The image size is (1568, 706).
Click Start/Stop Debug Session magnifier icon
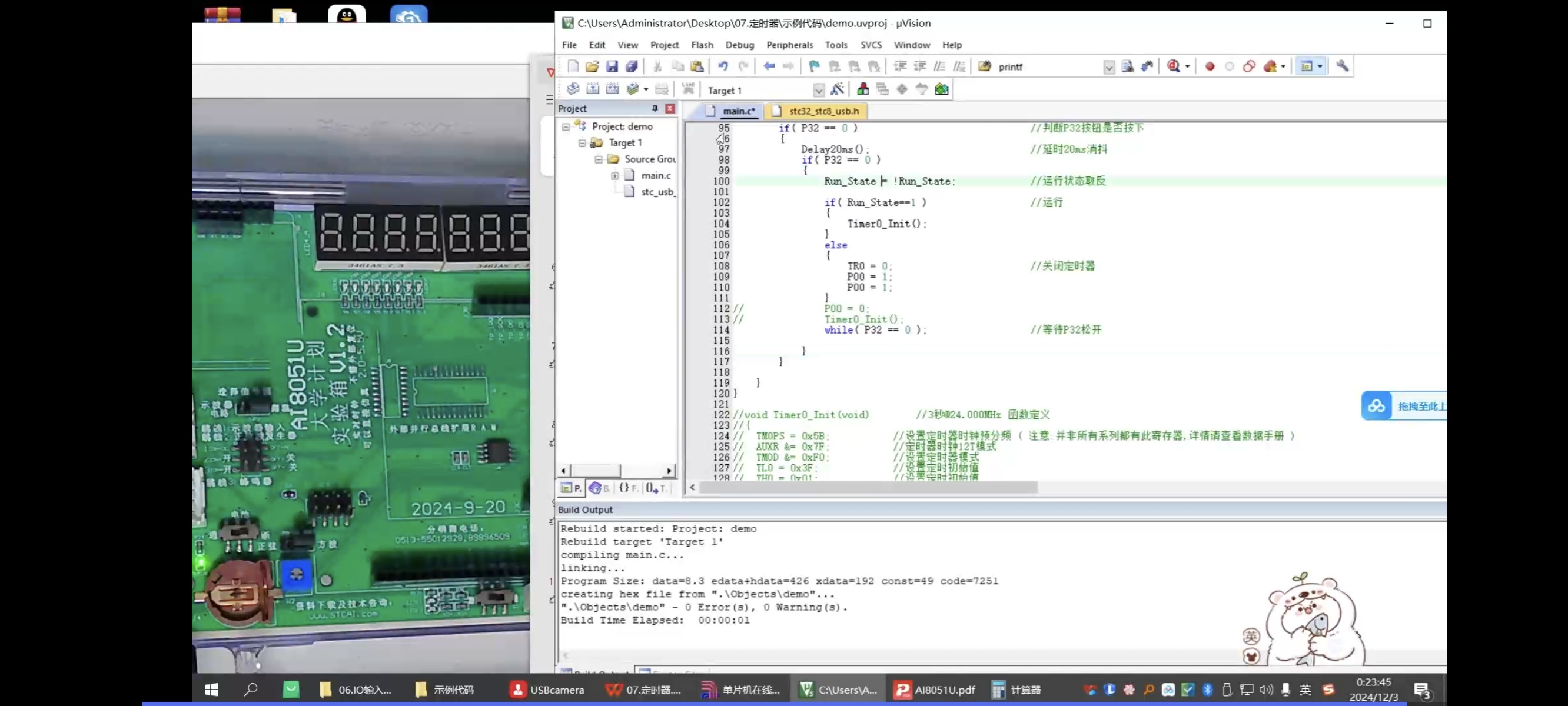click(1173, 66)
